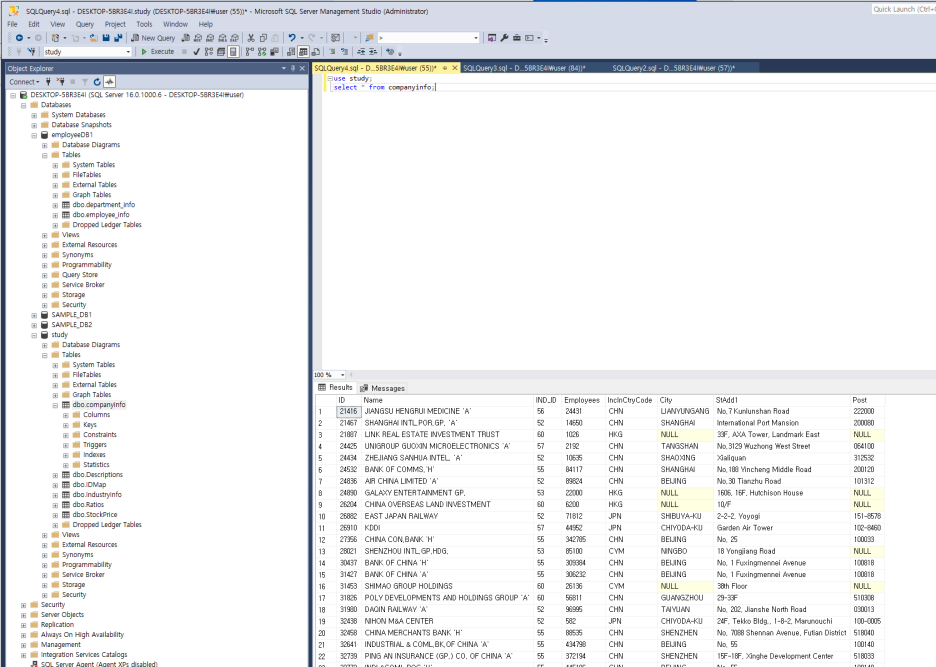Toggle Include Actual Execution Plan
936x667 pixels.
click(x=250, y=52)
